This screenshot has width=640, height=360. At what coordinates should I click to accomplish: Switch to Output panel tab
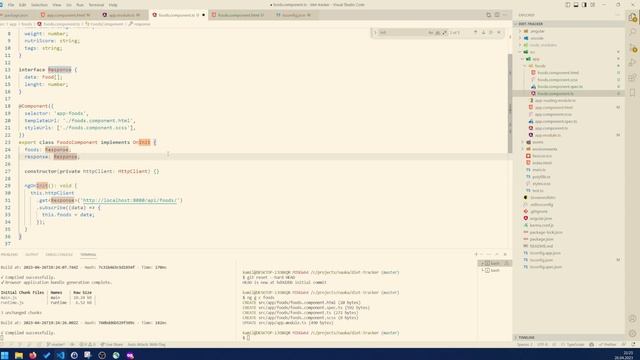(x=31, y=254)
